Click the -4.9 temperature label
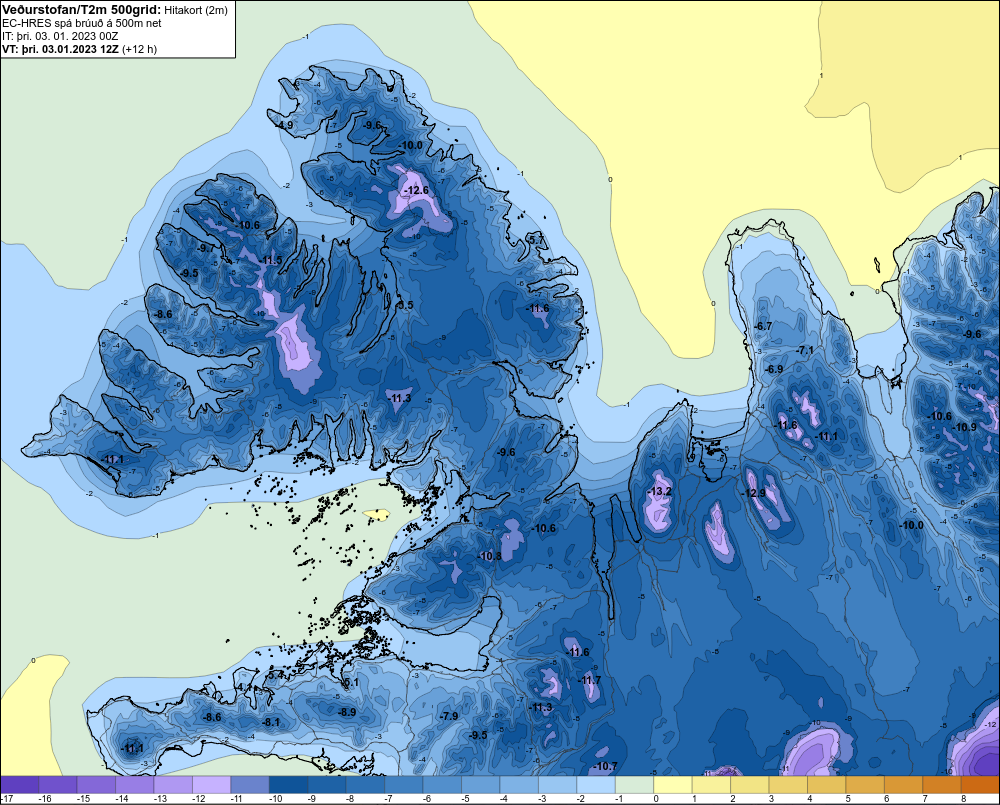1000x805 pixels. pos(283,125)
